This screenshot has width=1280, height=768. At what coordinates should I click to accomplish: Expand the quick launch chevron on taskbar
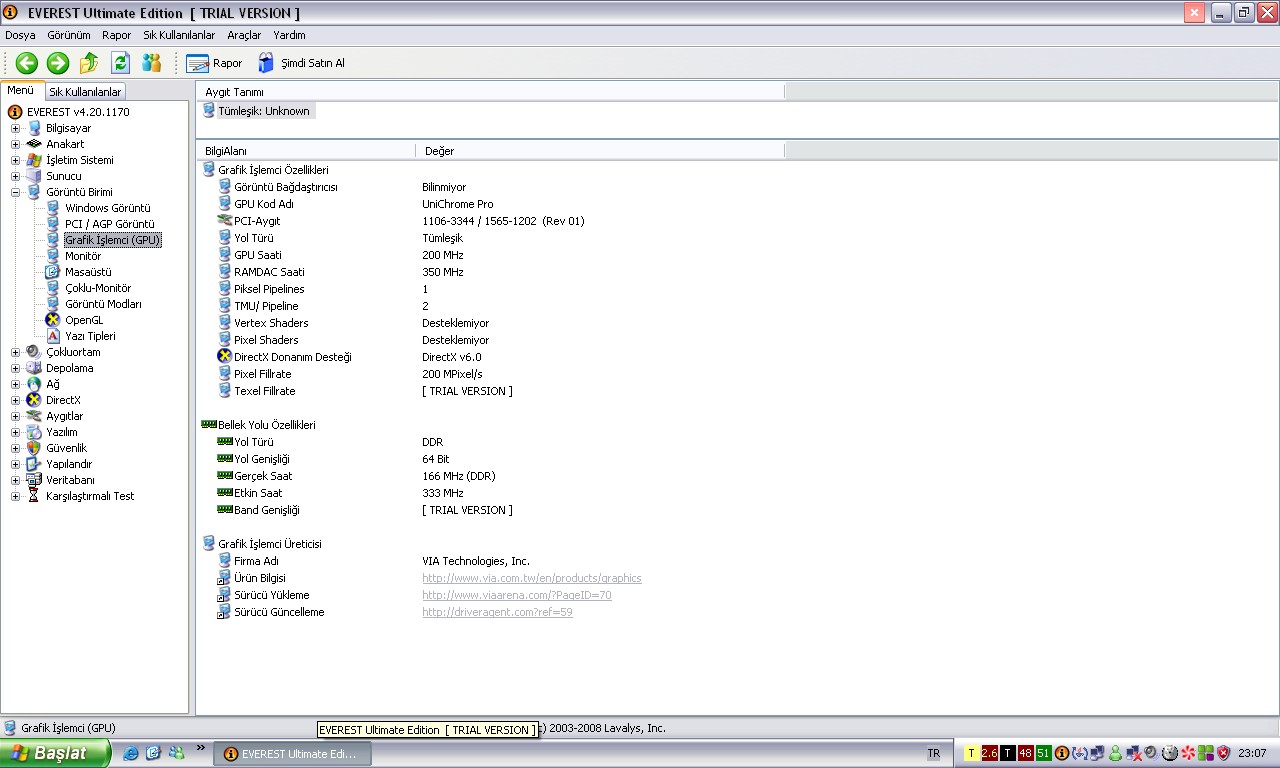click(x=200, y=748)
